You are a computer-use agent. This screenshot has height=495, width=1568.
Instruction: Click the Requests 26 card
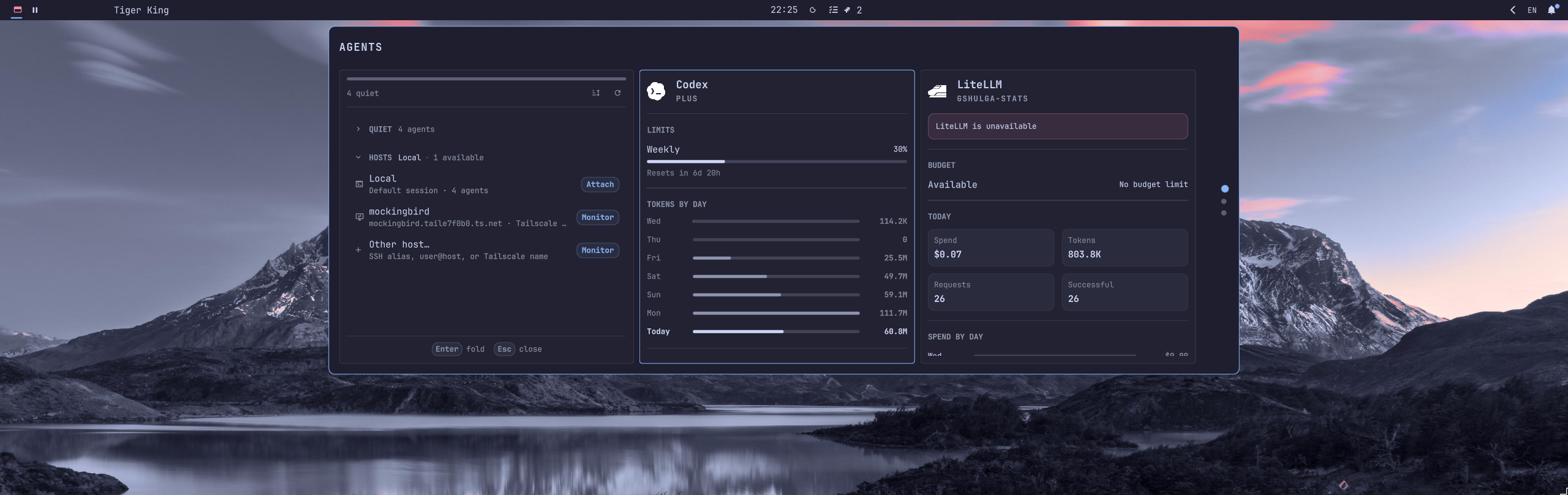(991, 292)
